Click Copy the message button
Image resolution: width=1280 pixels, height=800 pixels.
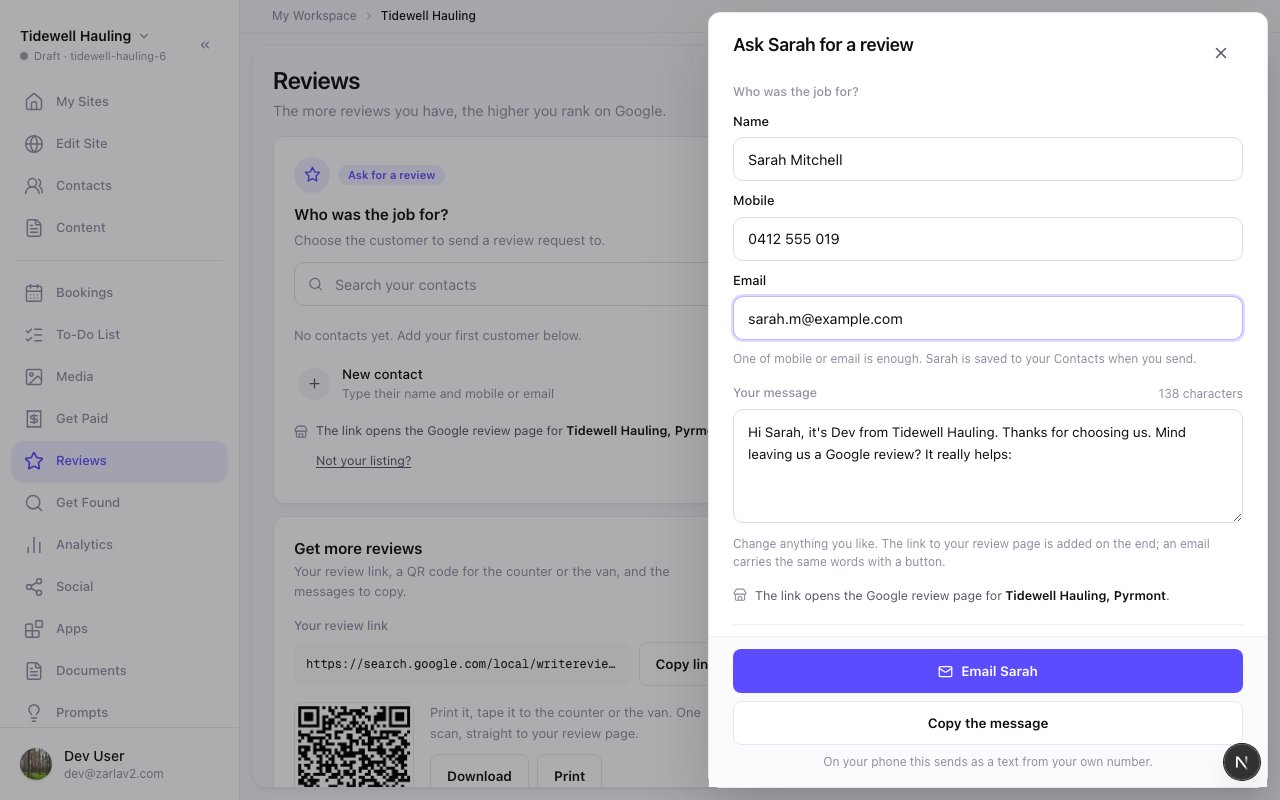point(987,723)
